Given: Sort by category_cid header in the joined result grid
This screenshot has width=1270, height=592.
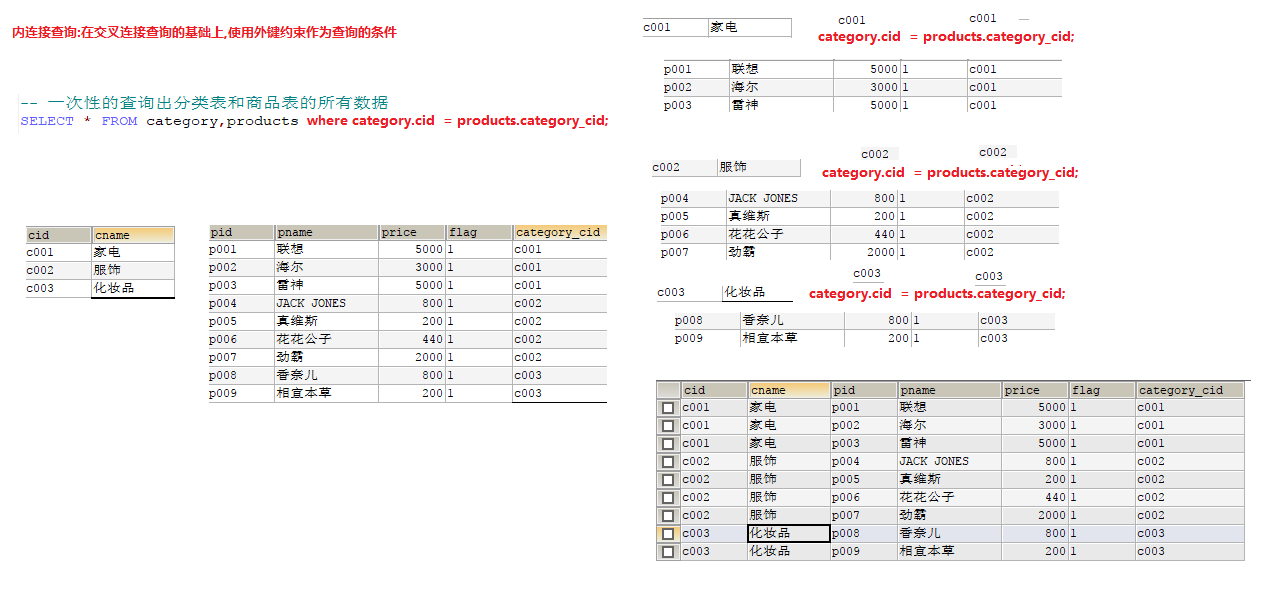Looking at the screenshot, I should (x=1190, y=390).
